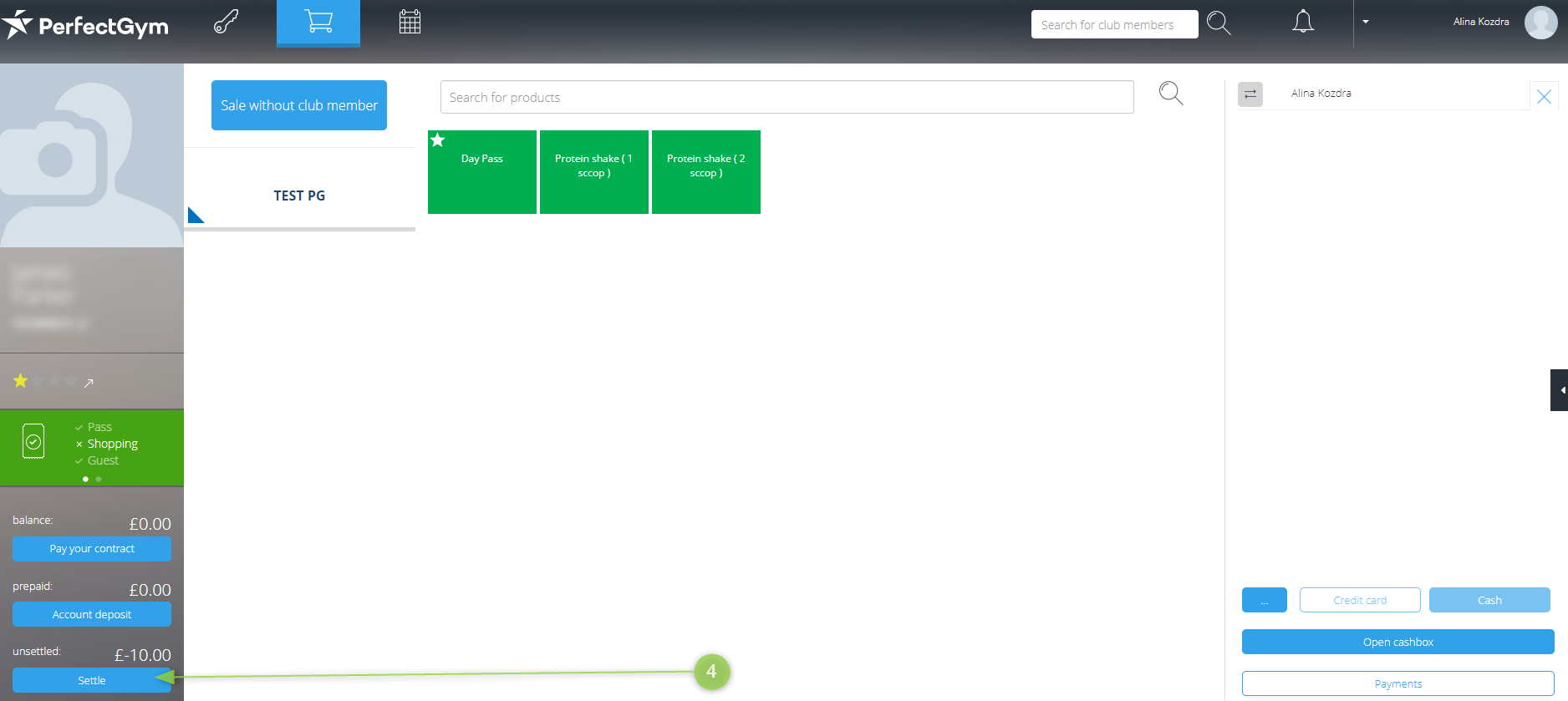Expand the user menu dropdown arrow

[1366, 22]
